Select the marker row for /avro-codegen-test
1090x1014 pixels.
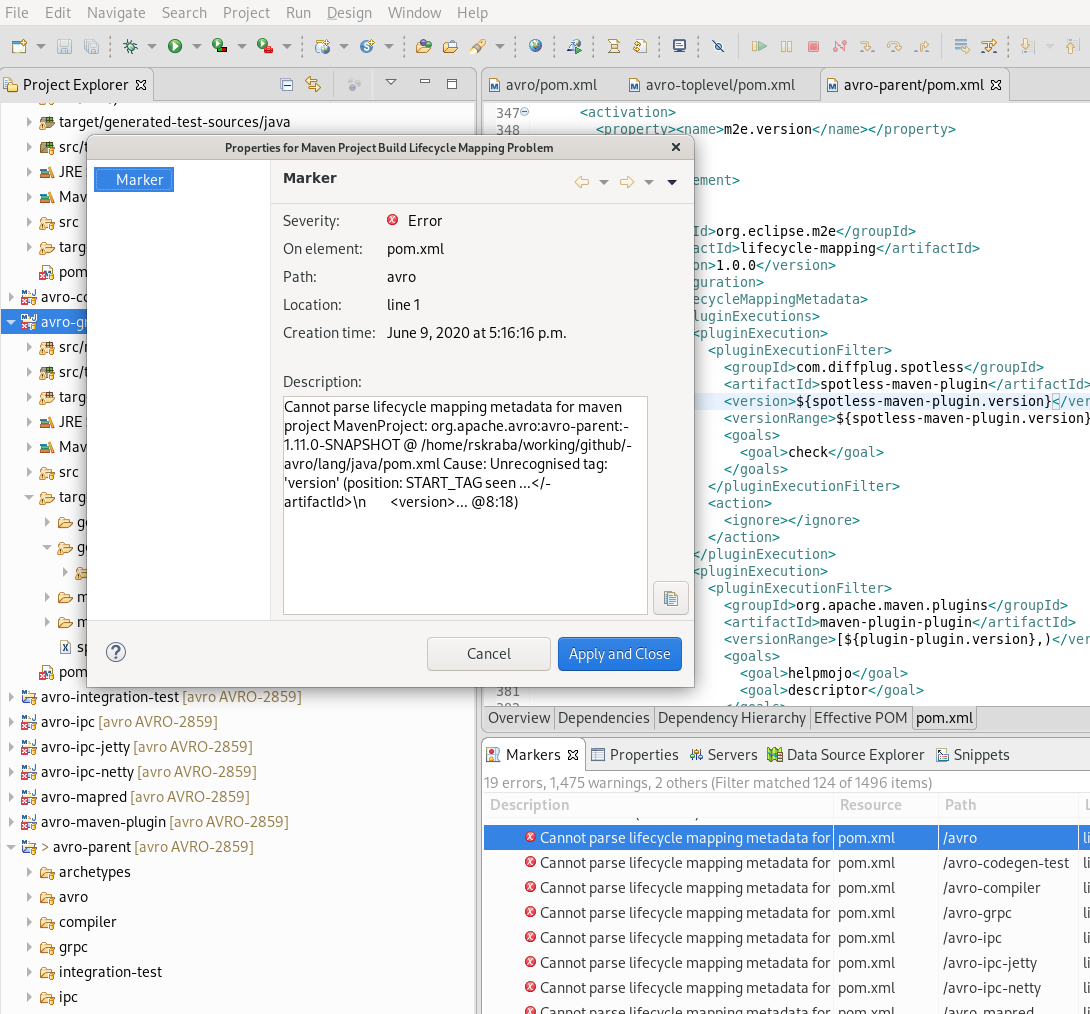786,863
